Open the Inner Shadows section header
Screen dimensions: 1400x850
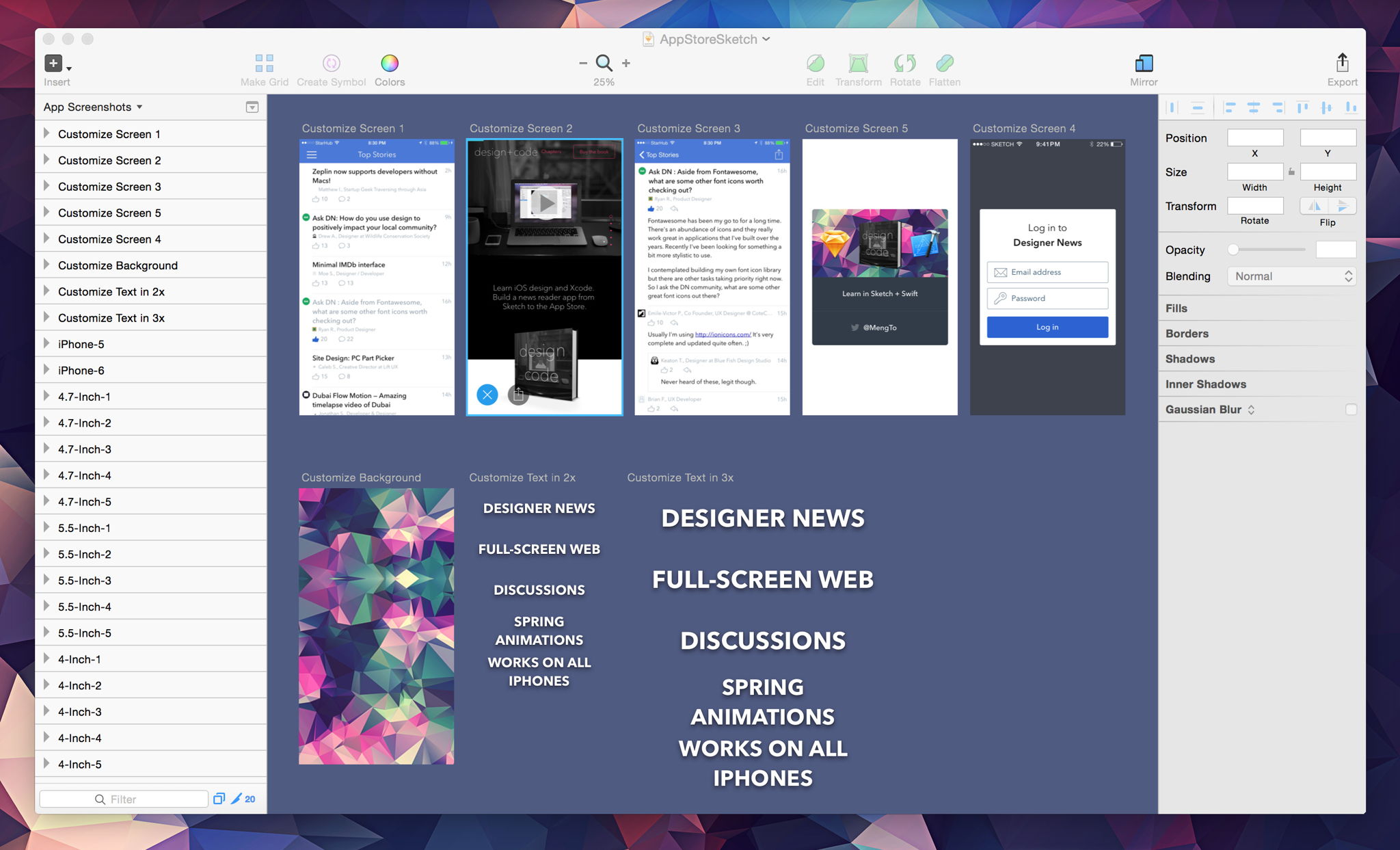pyautogui.click(x=1262, y=384)
